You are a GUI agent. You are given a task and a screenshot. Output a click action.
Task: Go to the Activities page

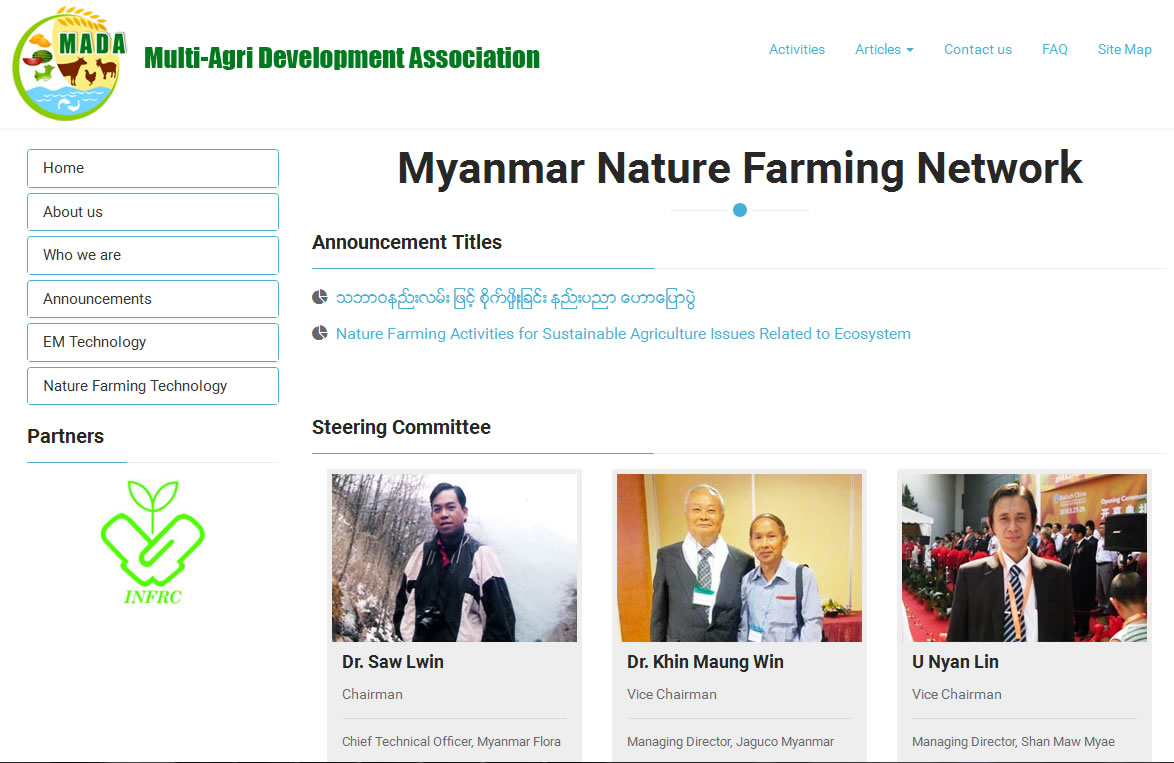pyautogui.click(x=797, y=49)
